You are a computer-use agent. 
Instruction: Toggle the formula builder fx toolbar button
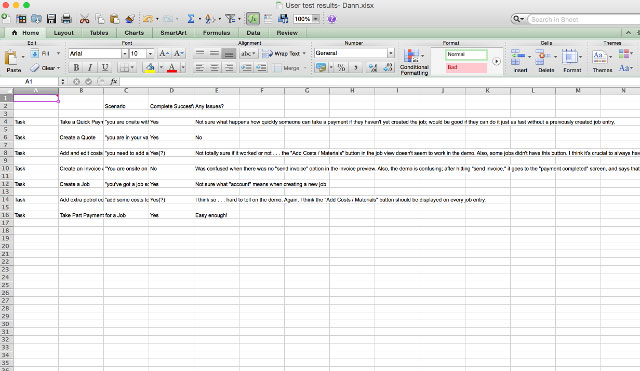[253, 19]
